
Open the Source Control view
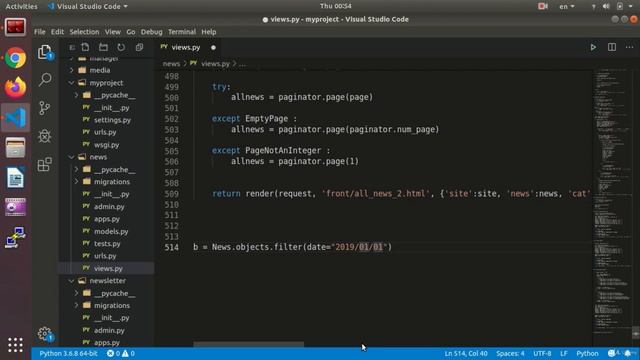click(44, 108)
